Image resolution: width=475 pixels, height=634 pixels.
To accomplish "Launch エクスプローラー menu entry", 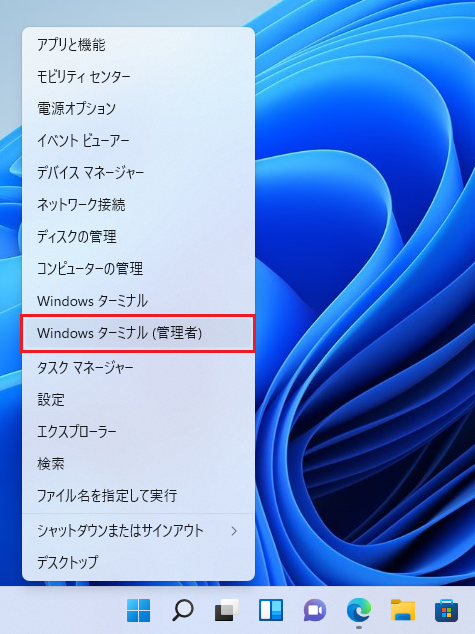I will [138, 431].
